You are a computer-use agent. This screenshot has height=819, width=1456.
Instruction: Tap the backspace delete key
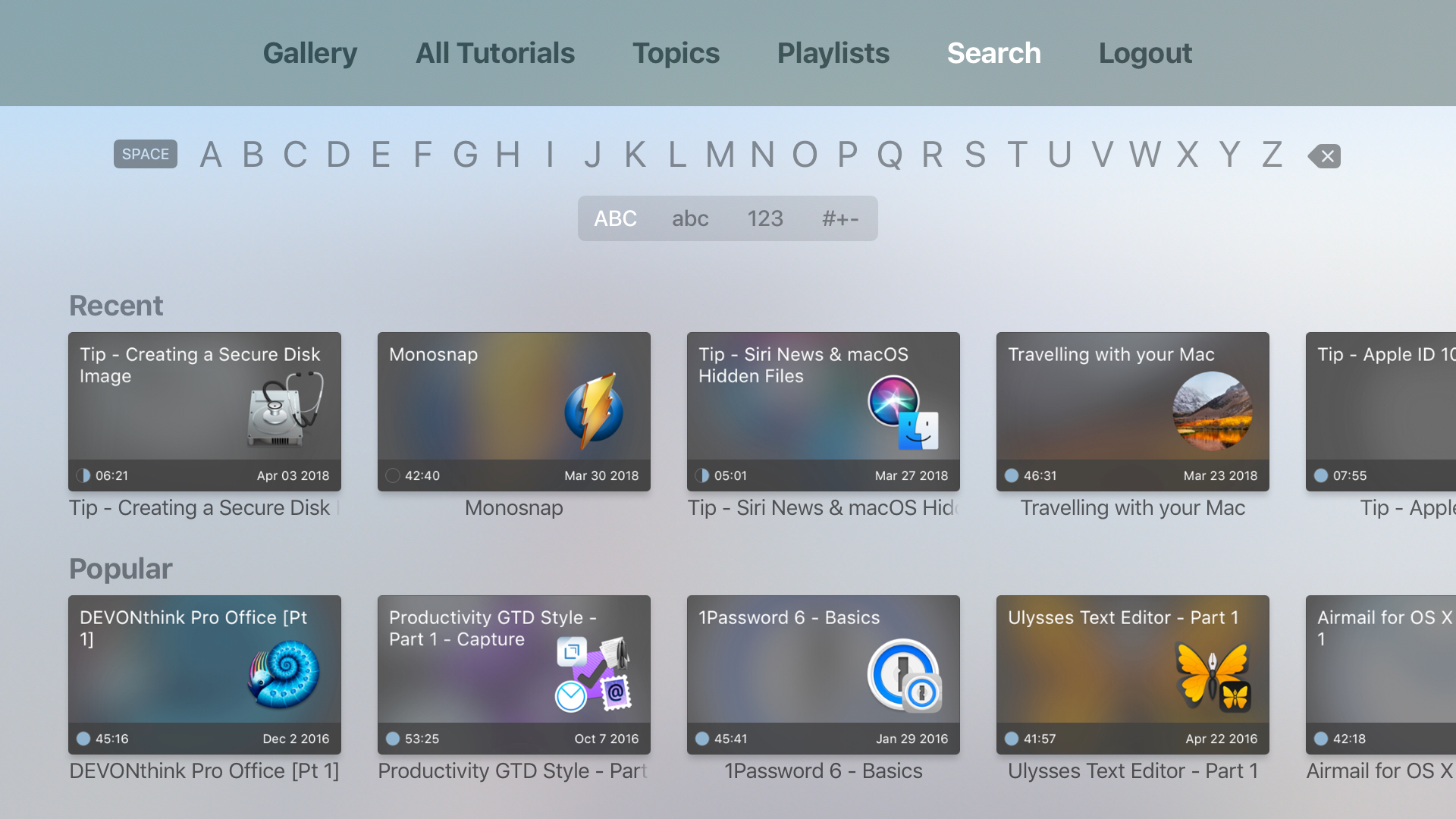[1324, 155]
